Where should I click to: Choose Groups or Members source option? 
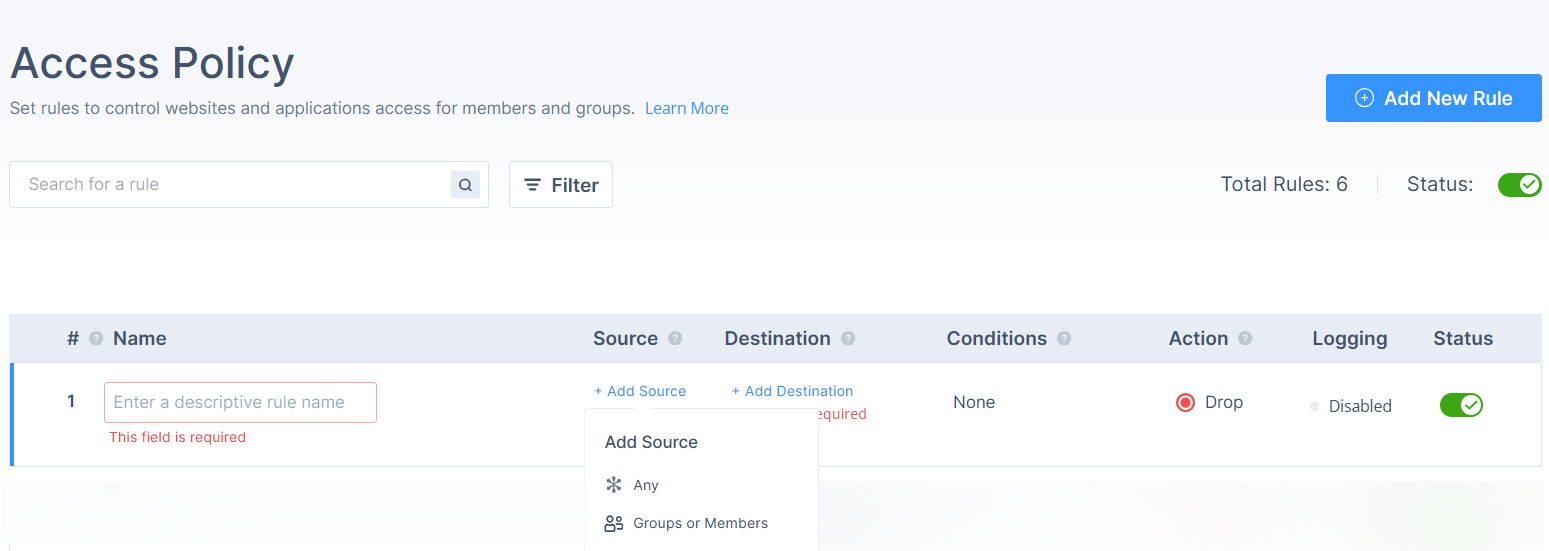[x=700, y=523]
